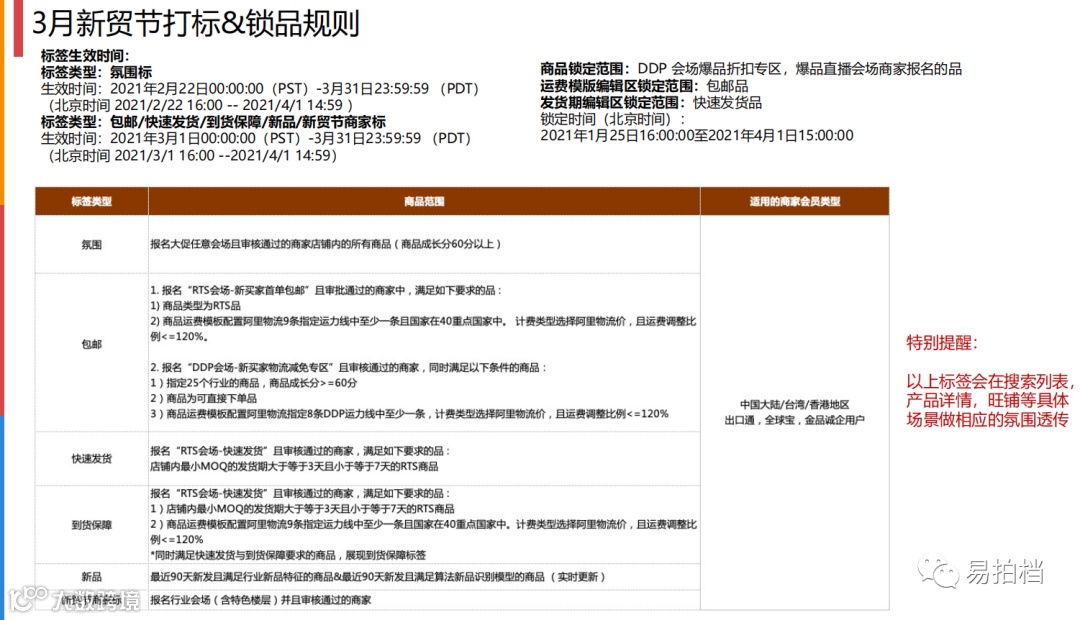Click the line "2. 报名 DDP会场-新买家物流减免专区"
Screen dimensions: 1080x620
[x=349, y=368]
